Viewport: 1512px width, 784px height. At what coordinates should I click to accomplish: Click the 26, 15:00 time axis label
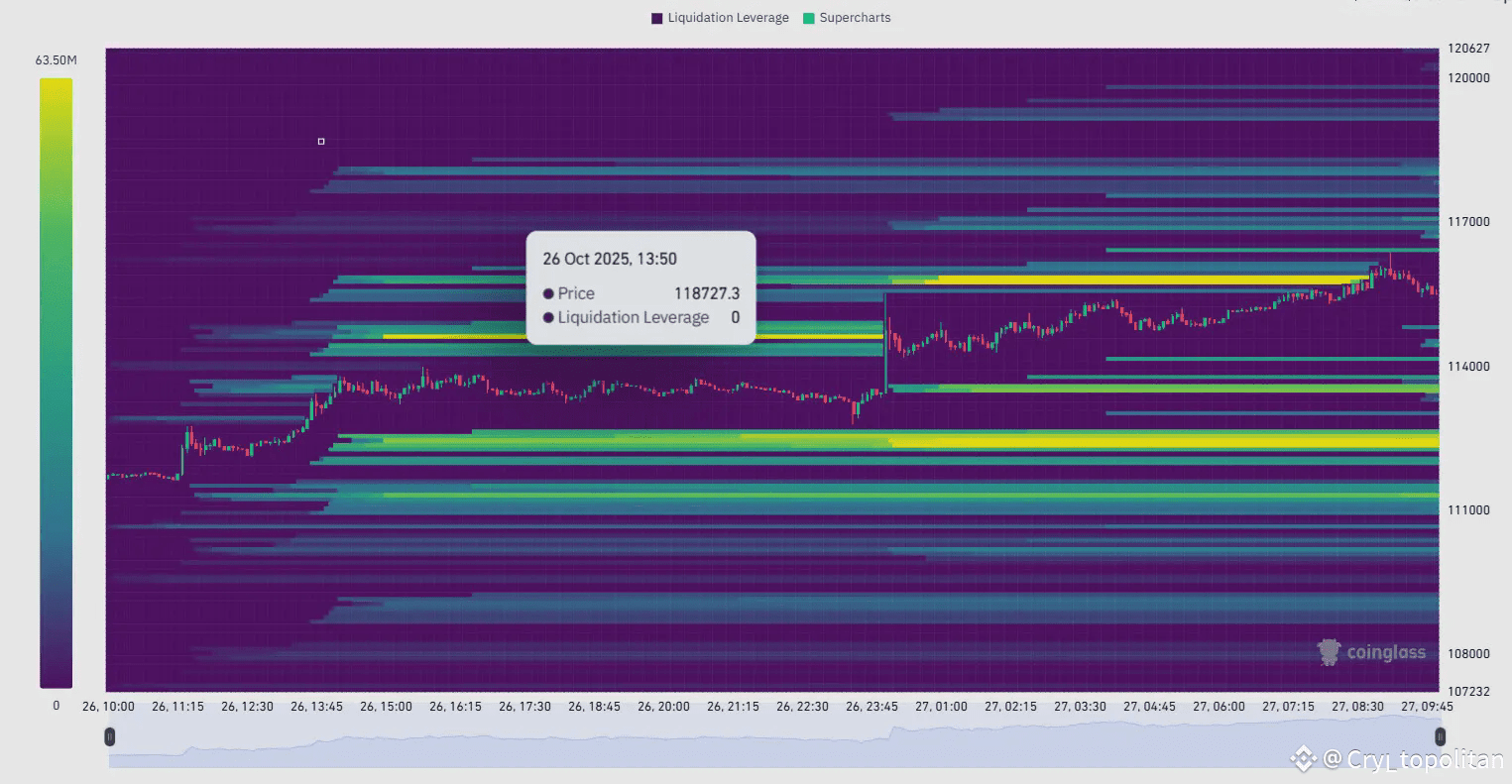tap(386, 707)
